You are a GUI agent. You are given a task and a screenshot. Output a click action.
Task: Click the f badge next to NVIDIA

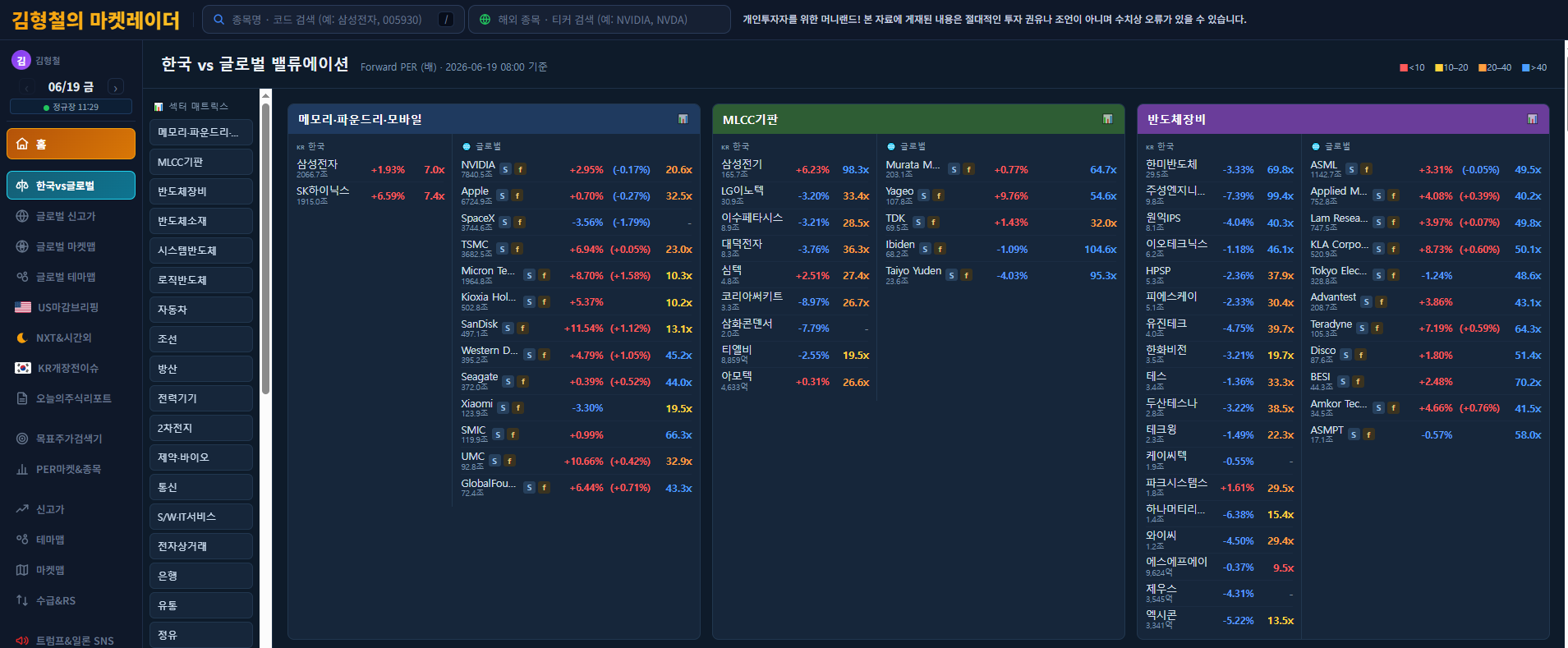tap(521, 169)
